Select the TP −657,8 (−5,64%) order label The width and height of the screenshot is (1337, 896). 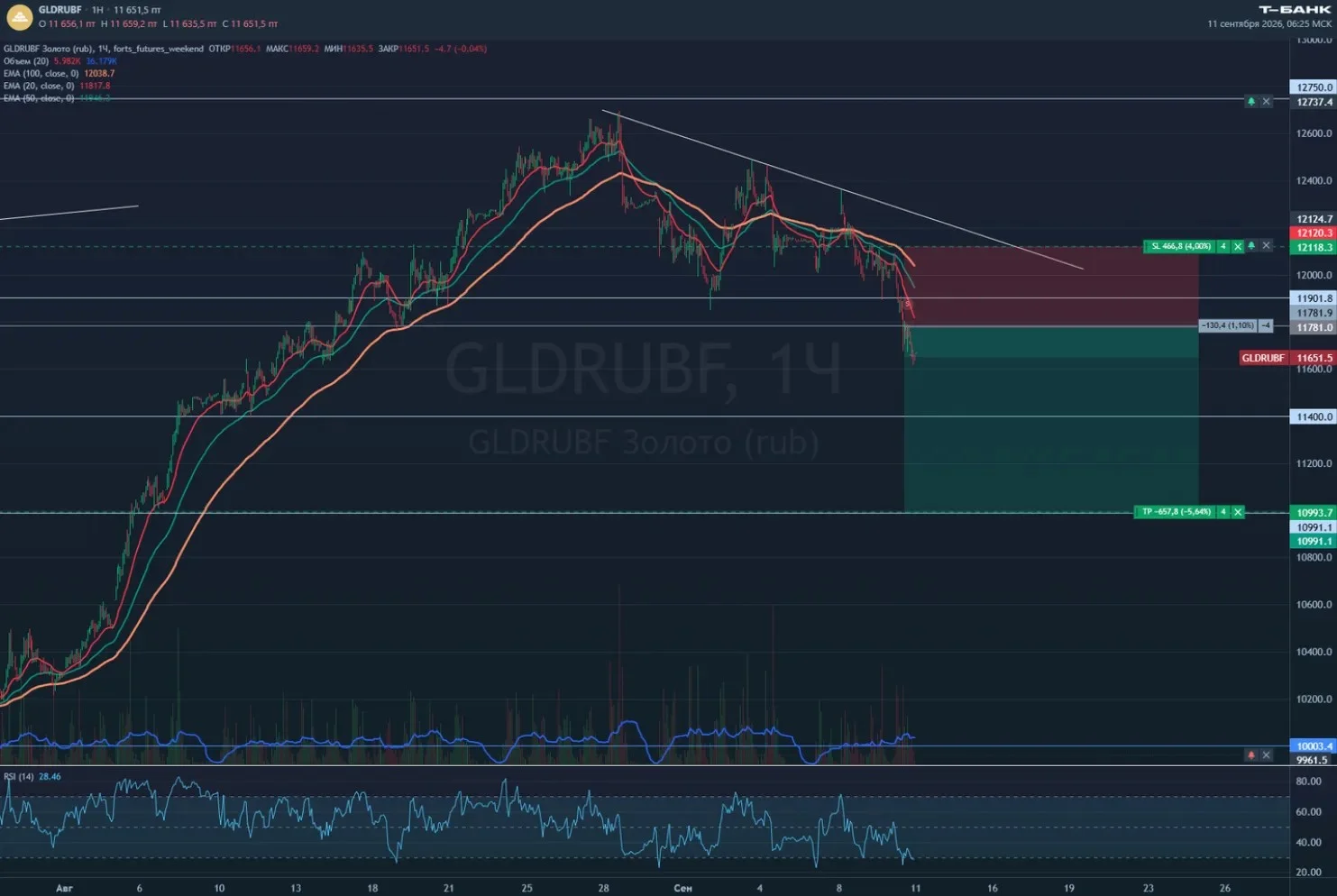pos(1176,512)
